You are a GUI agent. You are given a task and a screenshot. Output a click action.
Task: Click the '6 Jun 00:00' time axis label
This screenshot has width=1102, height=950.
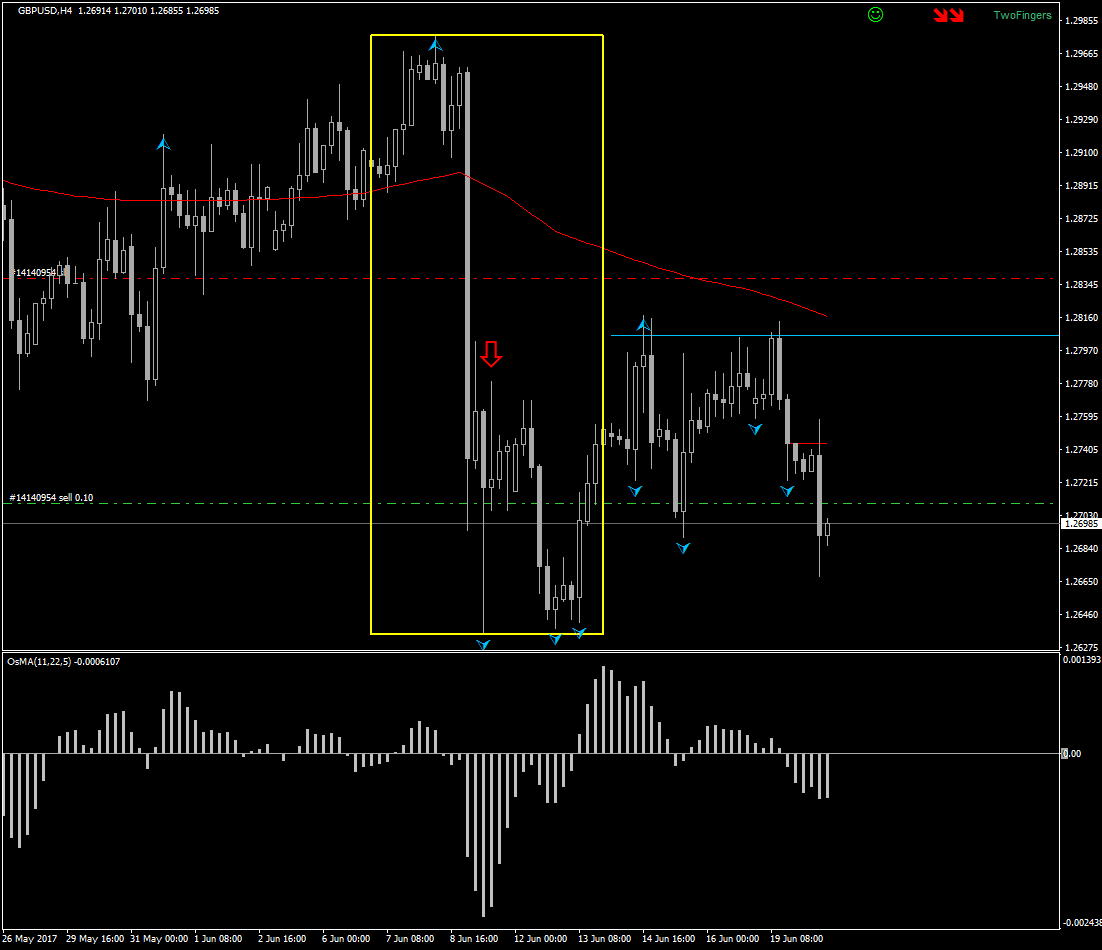click(346, 939)
